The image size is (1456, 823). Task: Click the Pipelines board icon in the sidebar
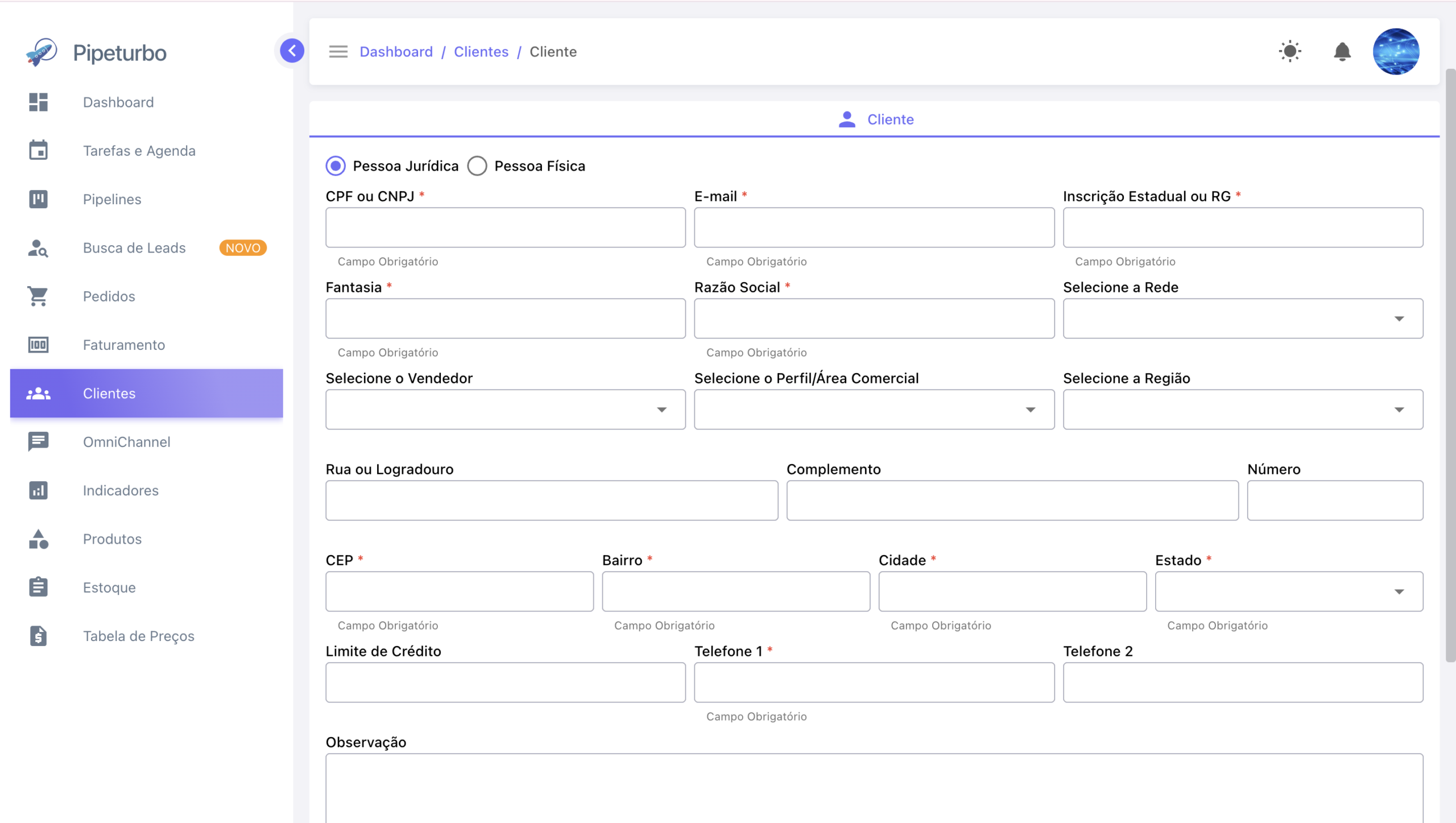pyautogui.click(x=38, y=199)
